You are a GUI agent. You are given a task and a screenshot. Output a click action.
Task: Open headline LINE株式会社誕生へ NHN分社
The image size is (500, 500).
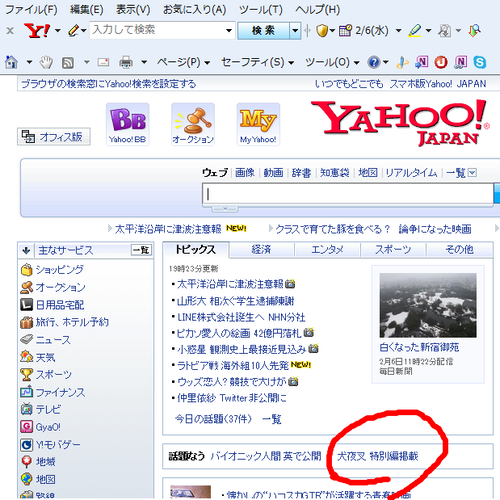point(241,317)
